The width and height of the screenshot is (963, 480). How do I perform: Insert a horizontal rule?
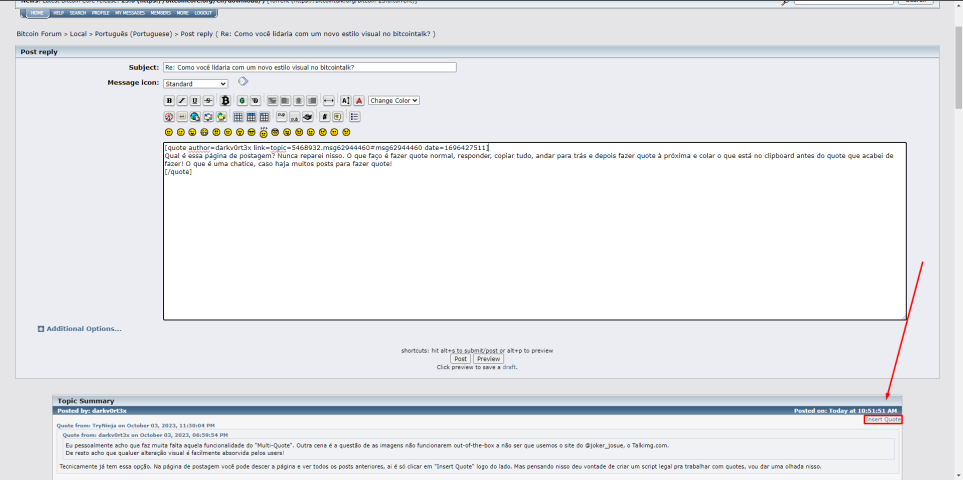329,101
